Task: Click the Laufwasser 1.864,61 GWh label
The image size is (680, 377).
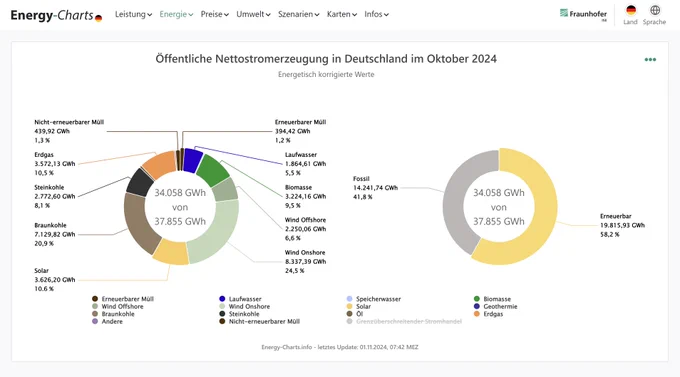Action: pos(305,164)
